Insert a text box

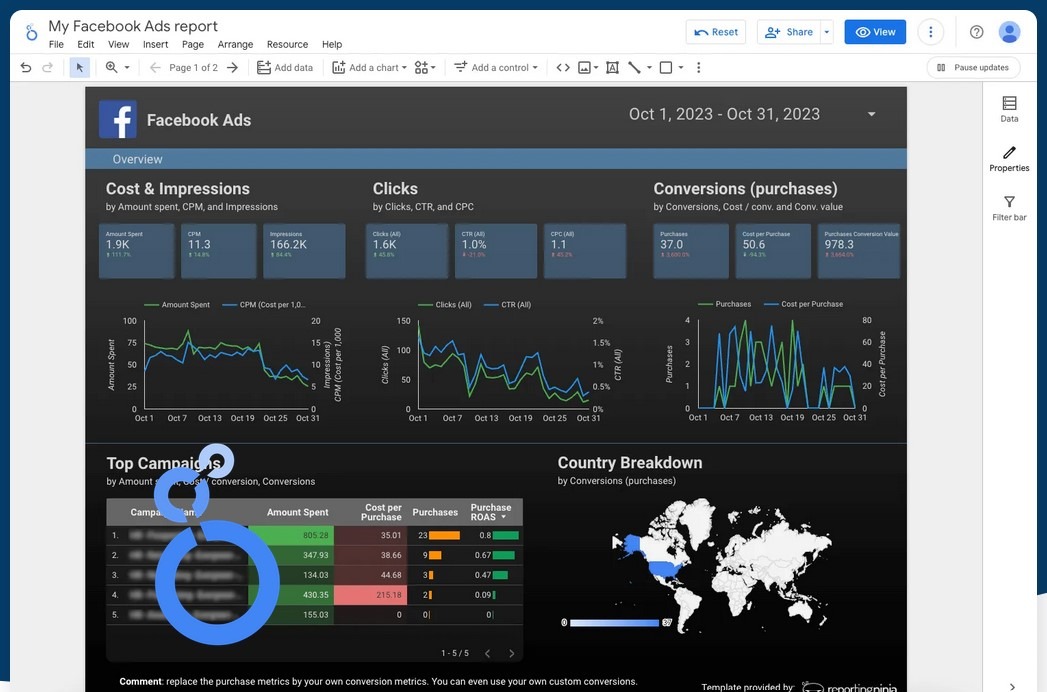[x=612, y=67]
